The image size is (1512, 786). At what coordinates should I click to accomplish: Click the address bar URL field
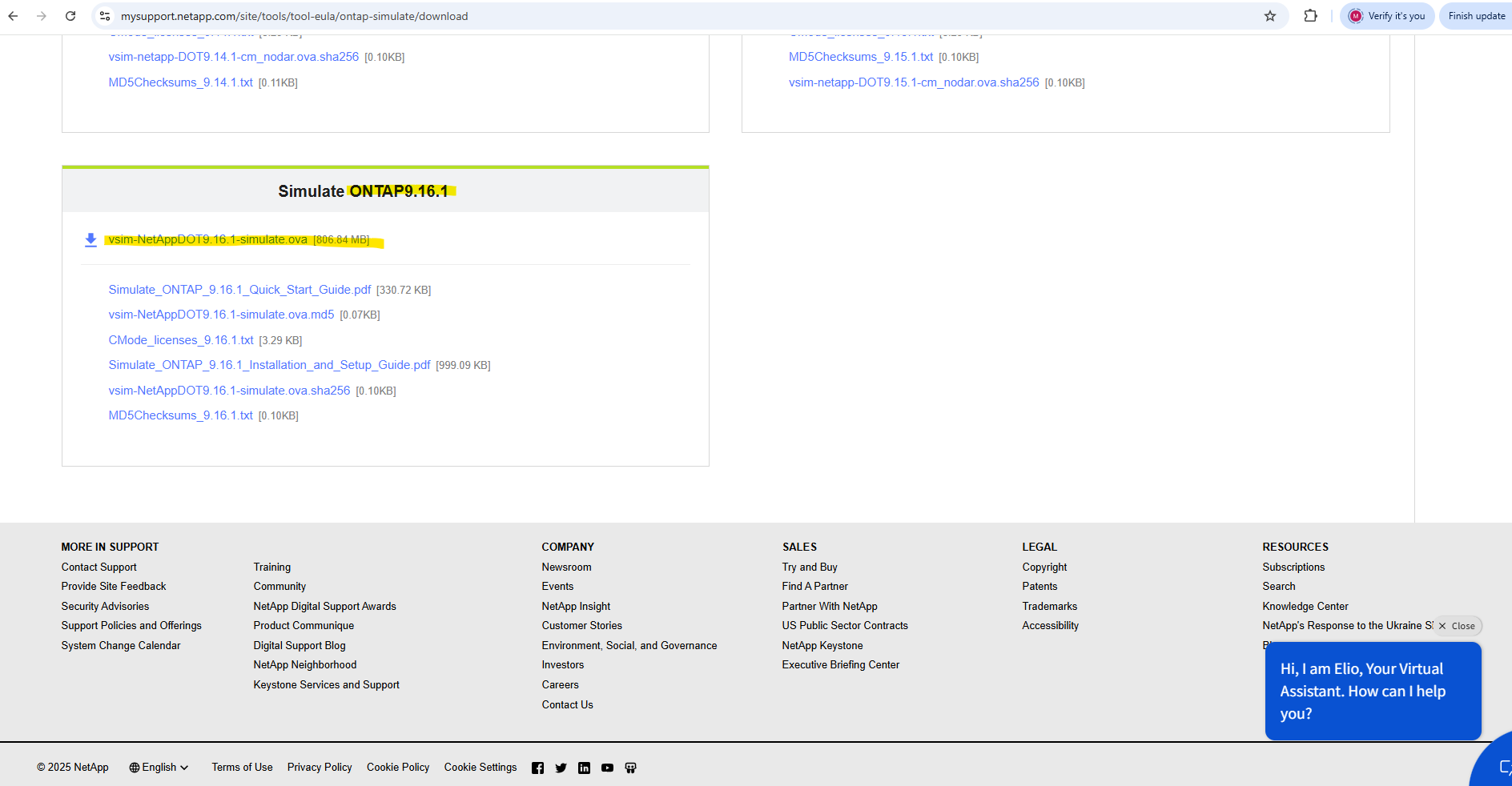(689, 16)
